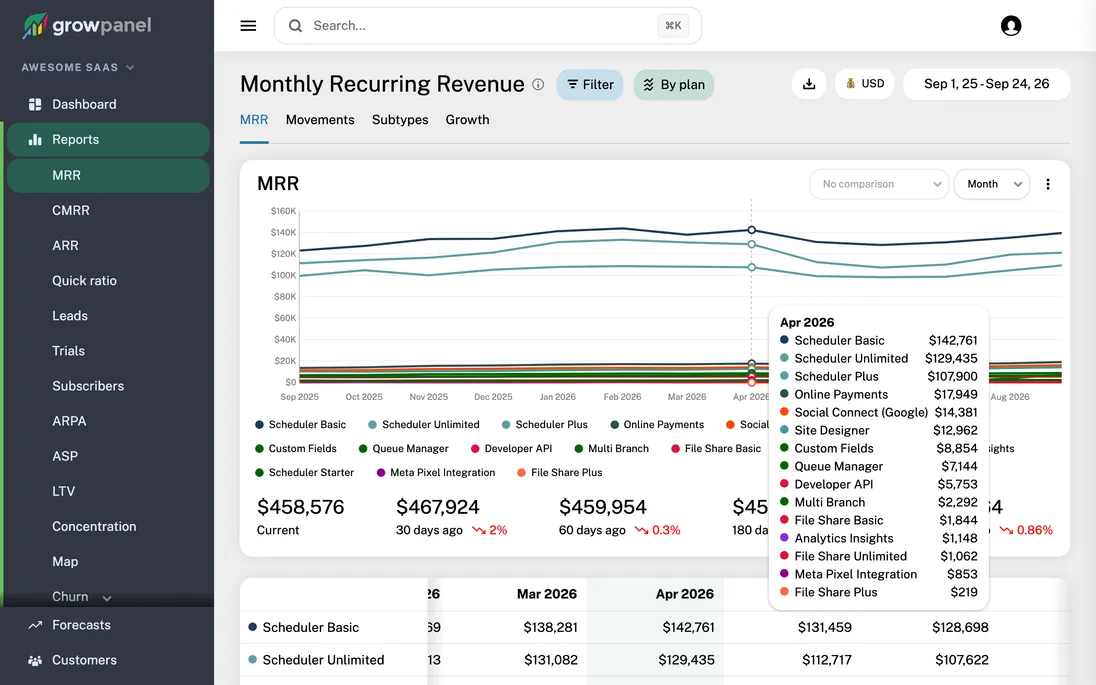
Task: Toggle Scheduler Unlimited series in legend
Action: point(424,424)
